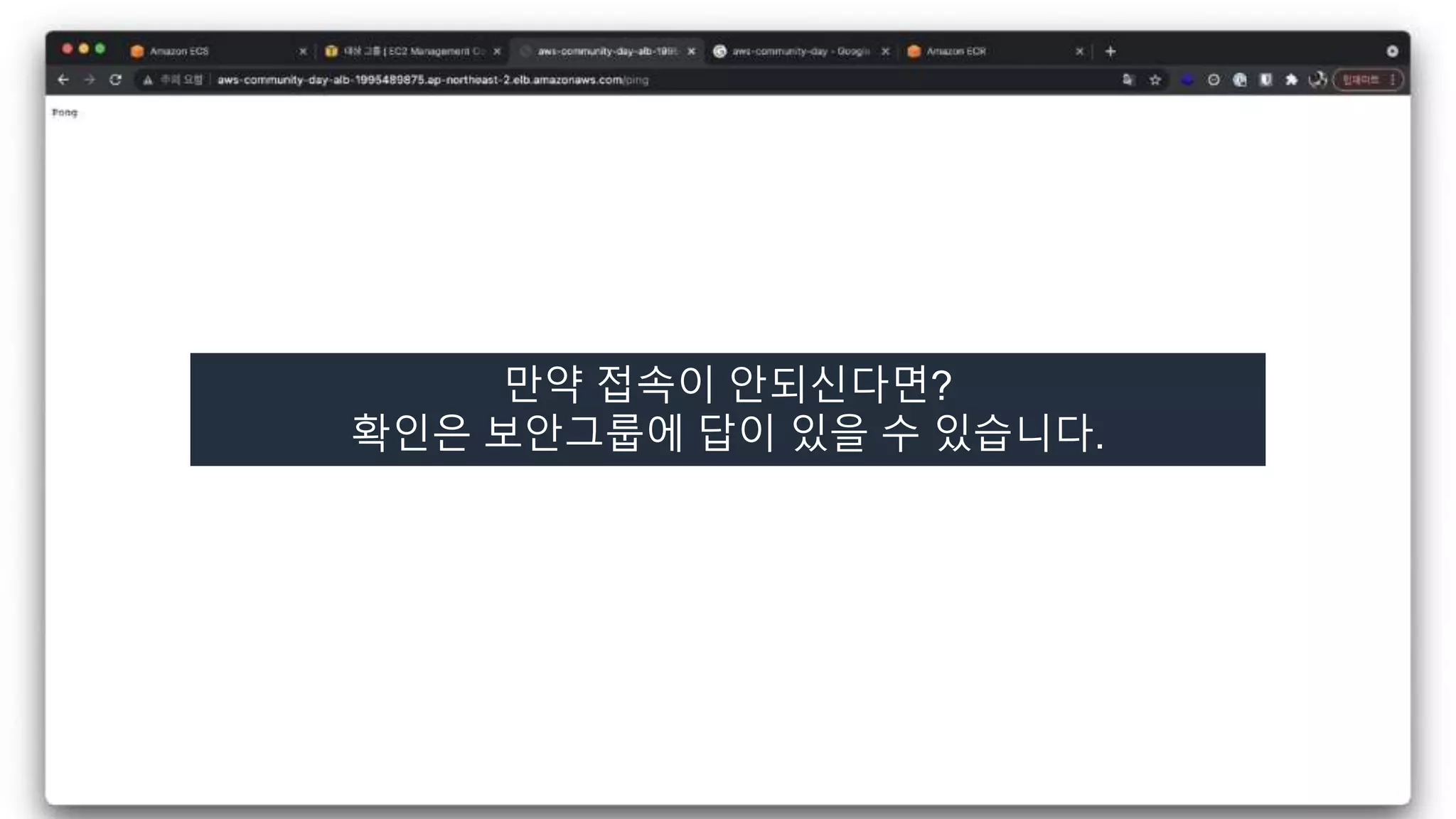Screen dimensions: 1456x819
Task: Click the yellow minimize window button
Action: tap(84, 48)
